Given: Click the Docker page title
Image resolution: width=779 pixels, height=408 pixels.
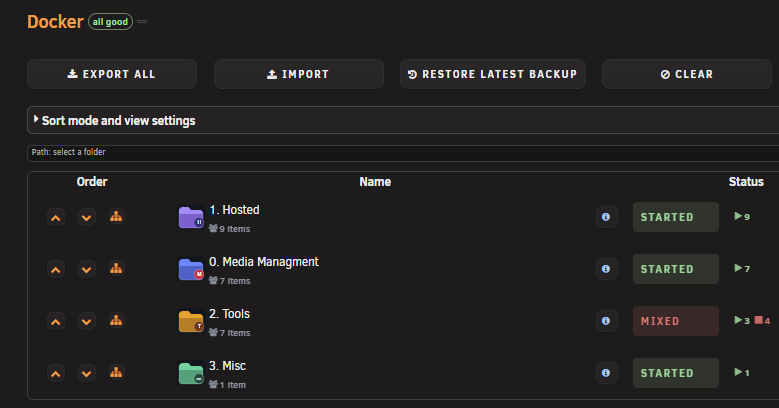Looking at the screenshot, I should click(55, 22).
